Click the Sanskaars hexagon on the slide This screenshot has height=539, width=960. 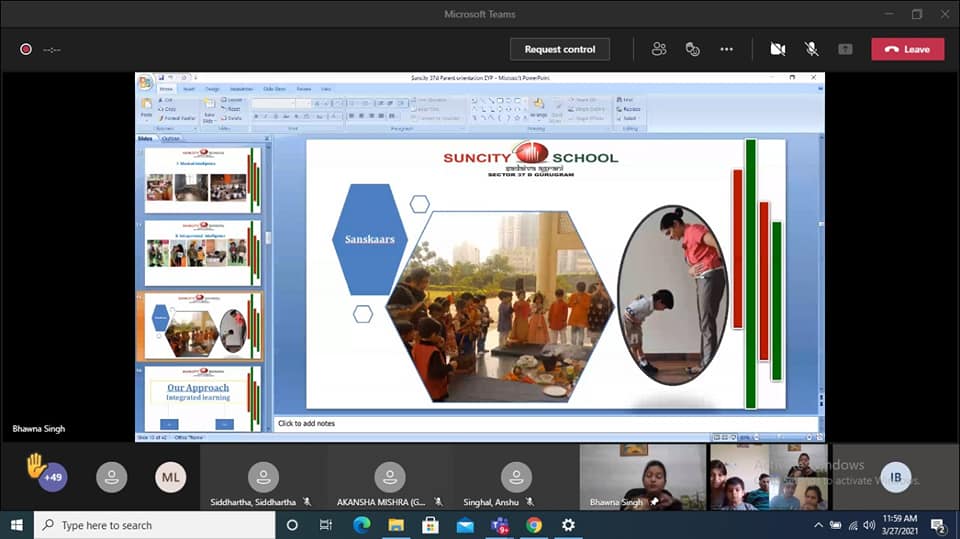pyautogui.click(x=369, y=239)
